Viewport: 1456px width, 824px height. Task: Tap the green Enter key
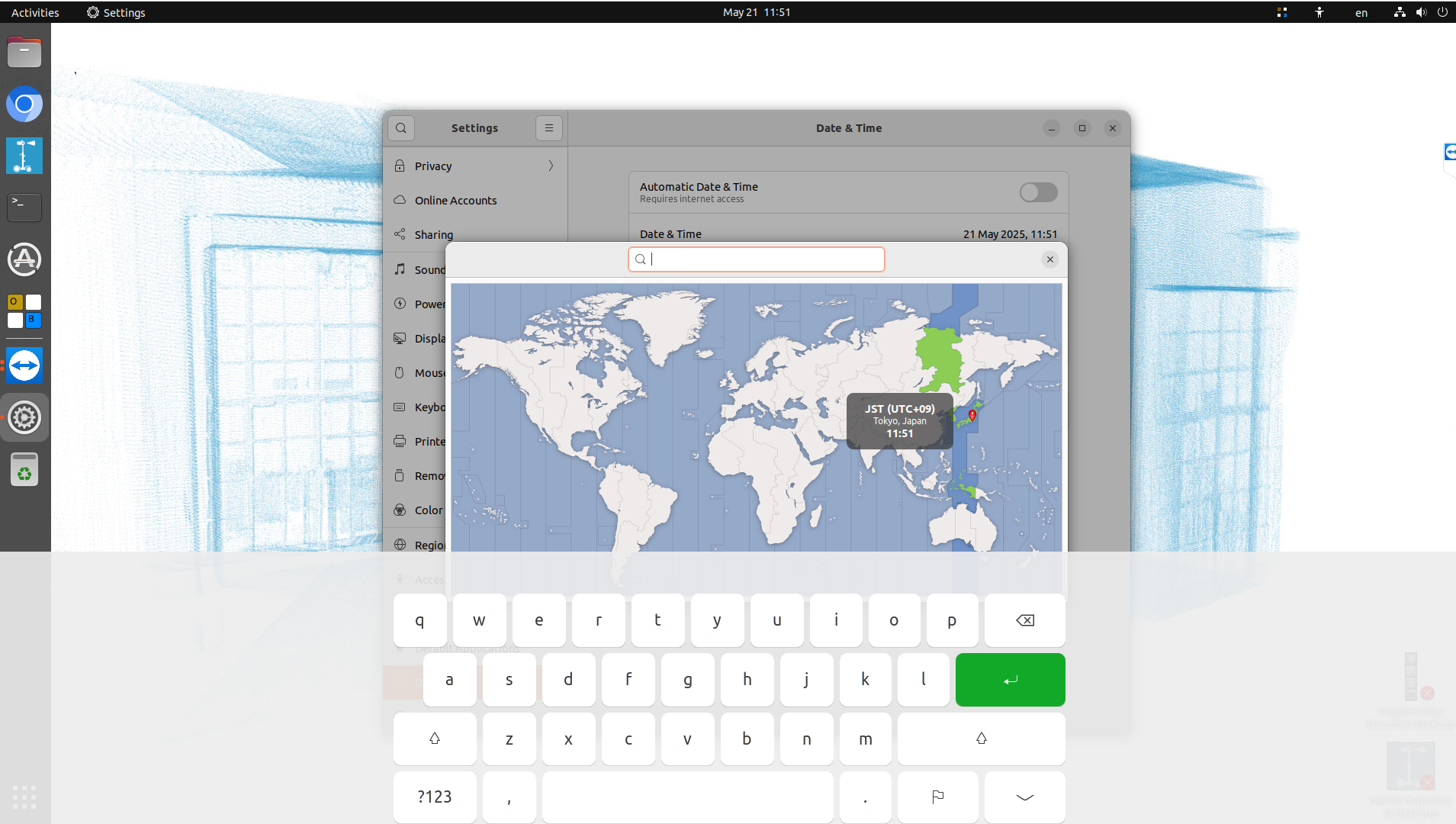(x=1011, y=680)
